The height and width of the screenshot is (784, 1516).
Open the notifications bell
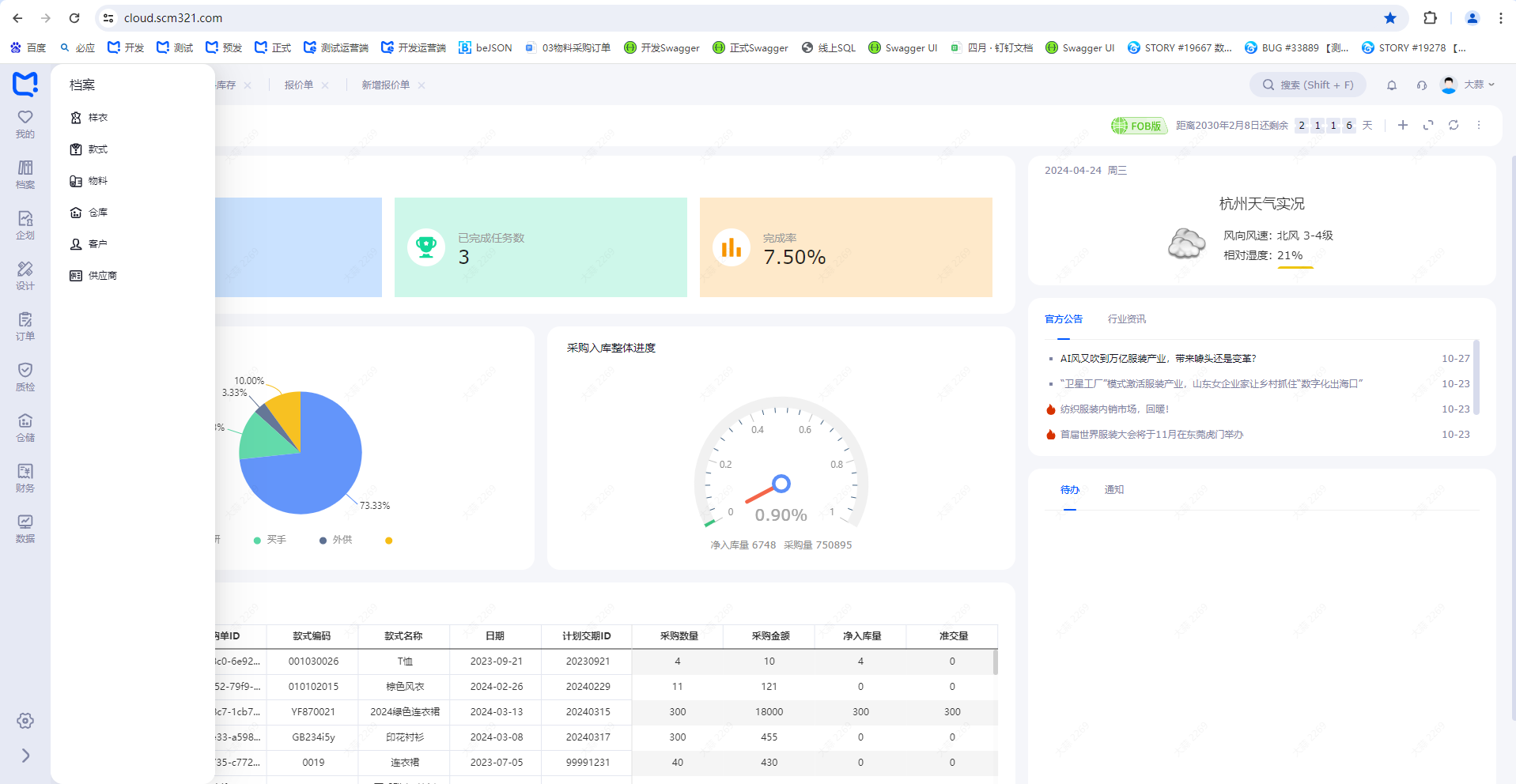point(1392,85)
